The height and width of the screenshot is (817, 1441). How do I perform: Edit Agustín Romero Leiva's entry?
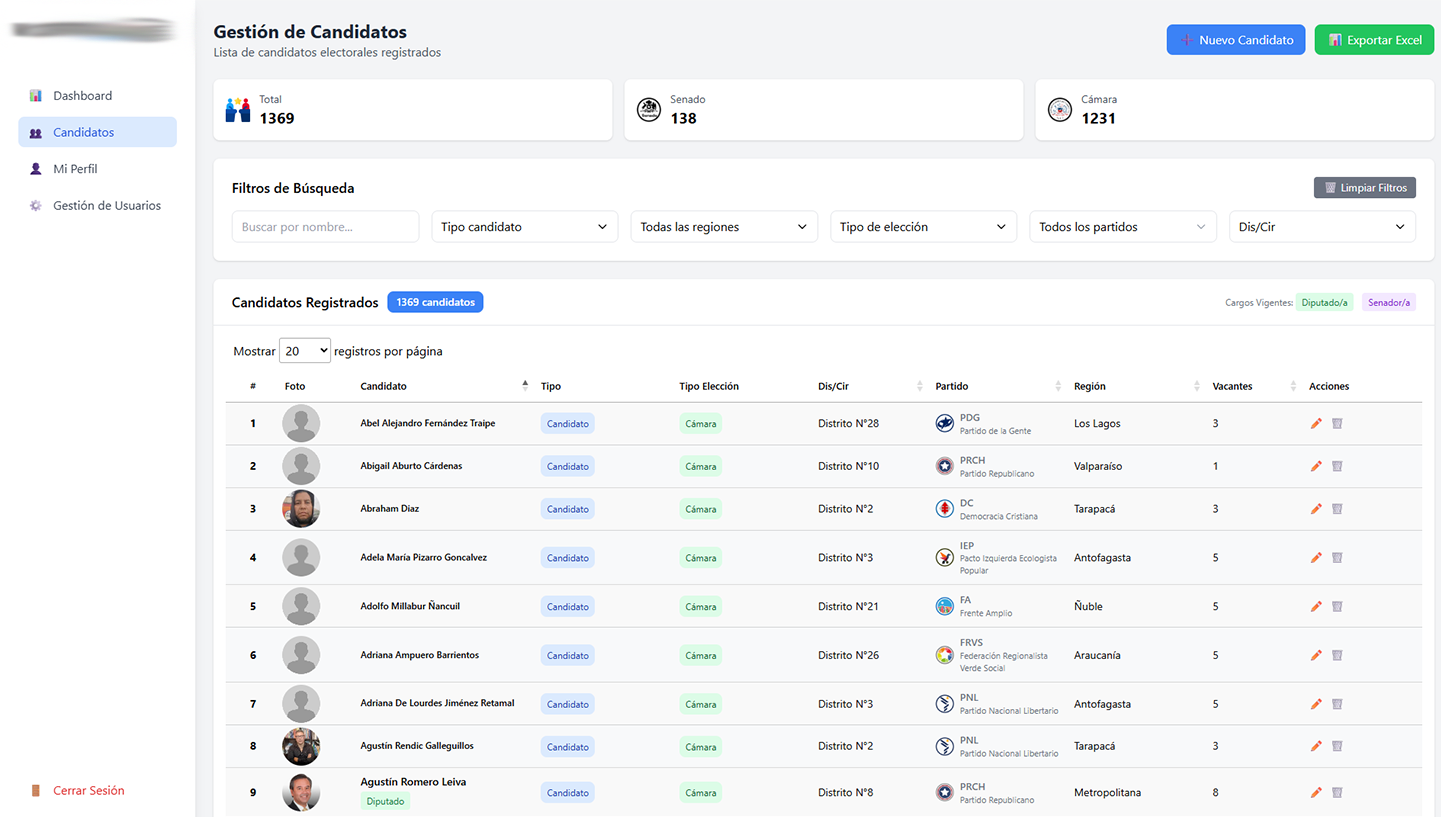point(1316,792)
